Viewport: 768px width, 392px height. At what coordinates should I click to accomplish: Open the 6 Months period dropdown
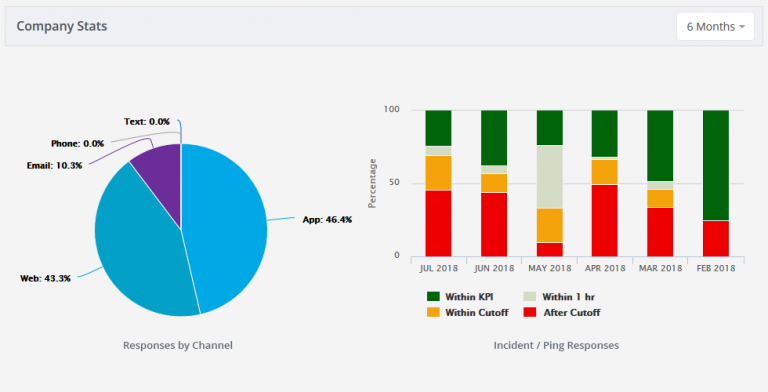coord(715,26)
